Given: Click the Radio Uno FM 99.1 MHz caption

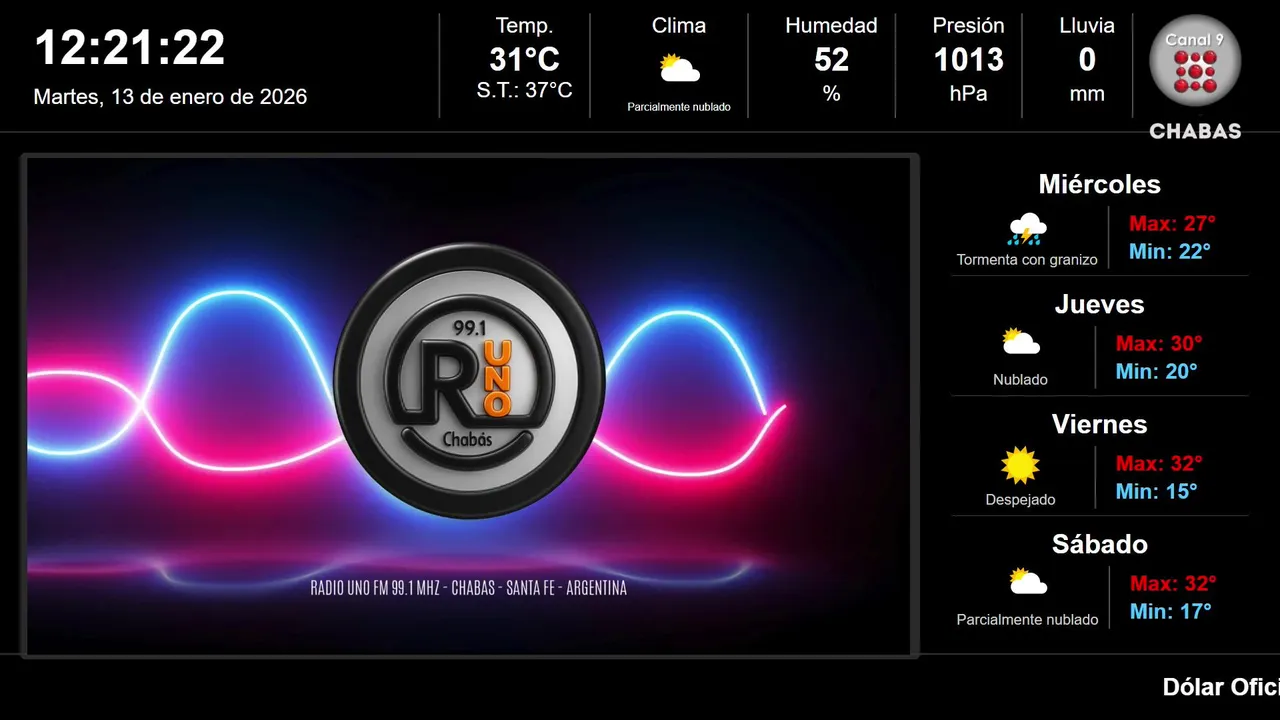Looking at the screenshot, I should point(469,588).
